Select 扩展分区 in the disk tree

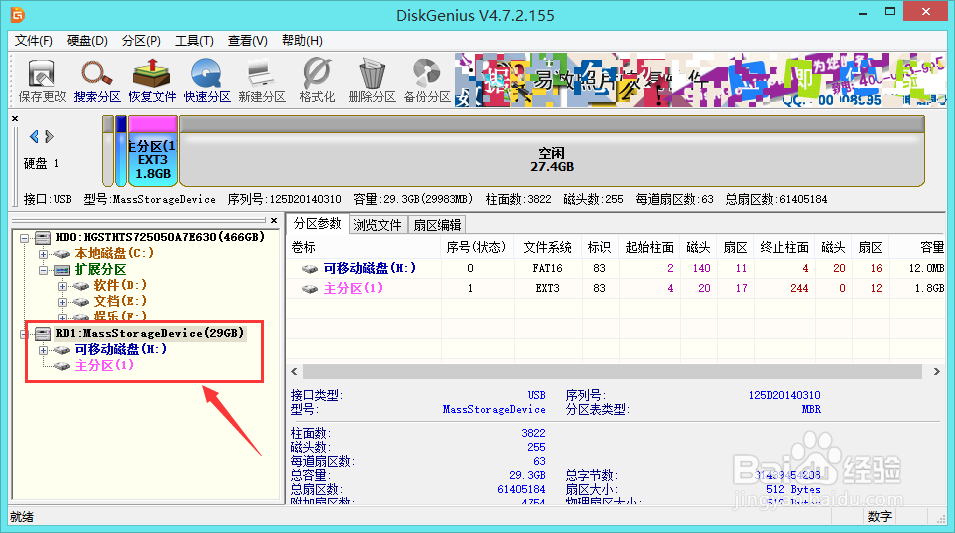(100, 269)
